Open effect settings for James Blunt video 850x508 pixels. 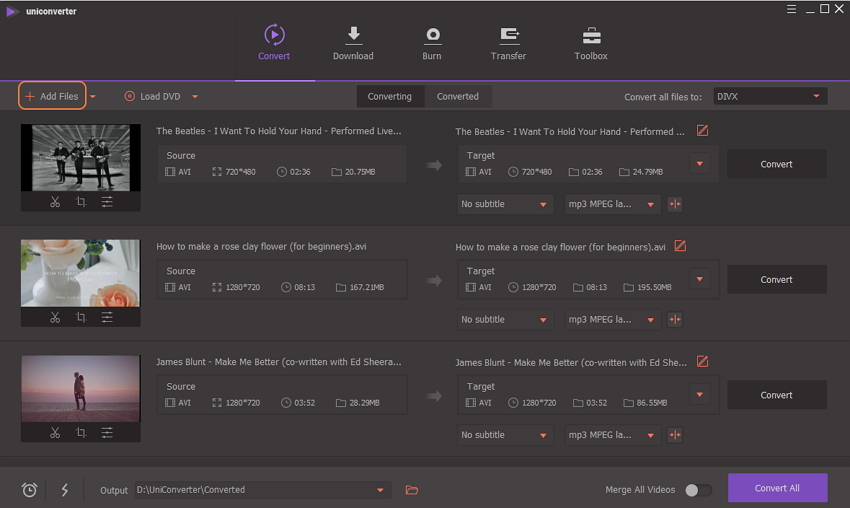point(107,433)
